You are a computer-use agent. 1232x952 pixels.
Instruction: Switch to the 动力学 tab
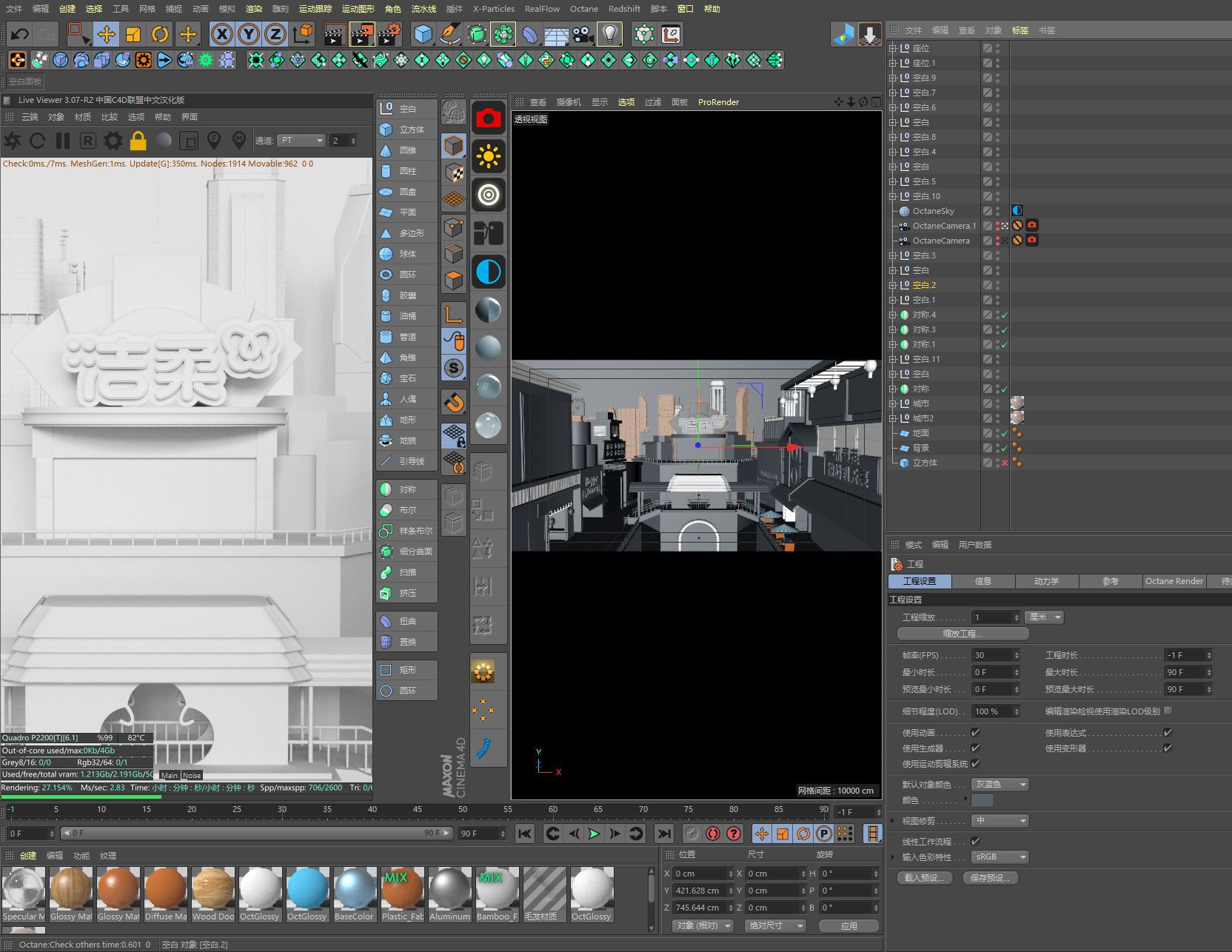point(1046,582)
